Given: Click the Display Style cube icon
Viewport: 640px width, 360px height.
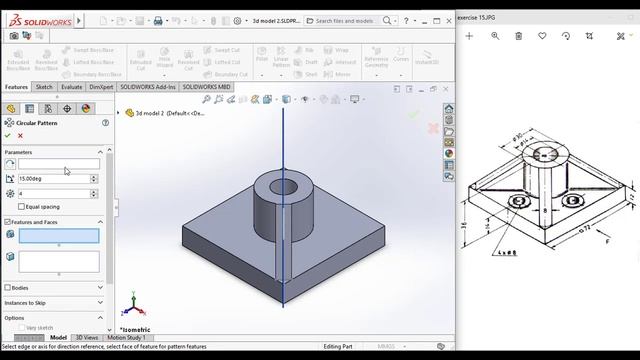Looking at the screenshot, I should 287,99.
